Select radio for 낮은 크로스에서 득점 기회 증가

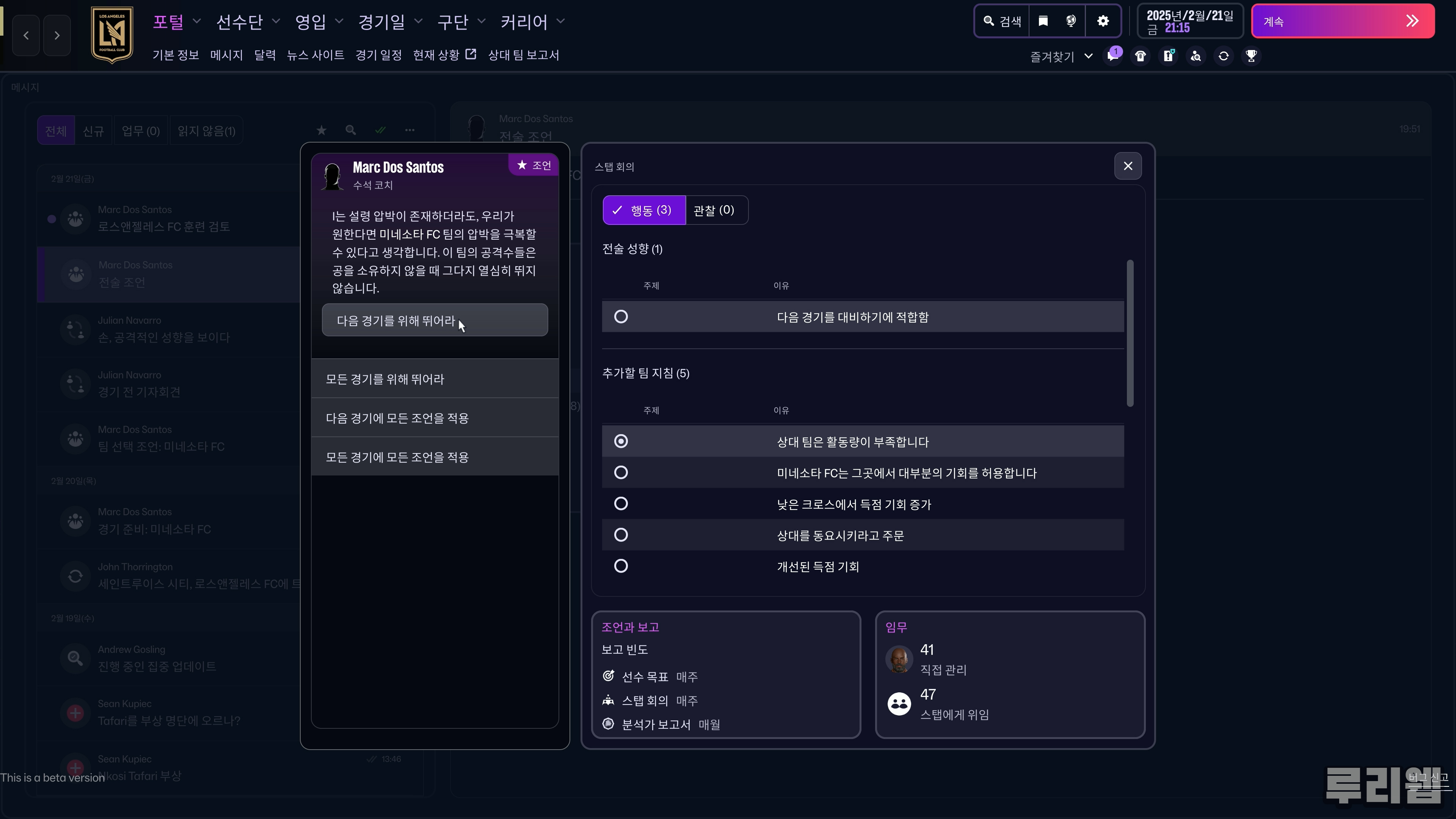pos(621,504)
